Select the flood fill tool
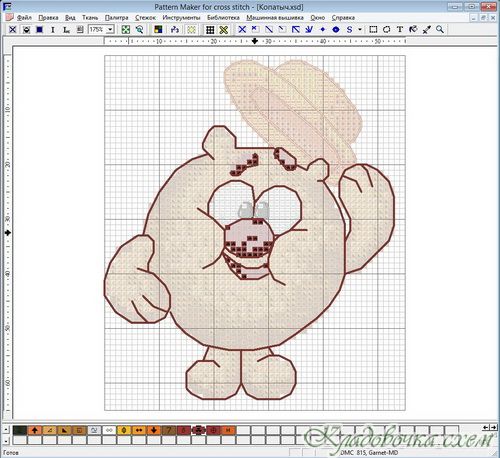500x458 pixels. pos(413,30)
